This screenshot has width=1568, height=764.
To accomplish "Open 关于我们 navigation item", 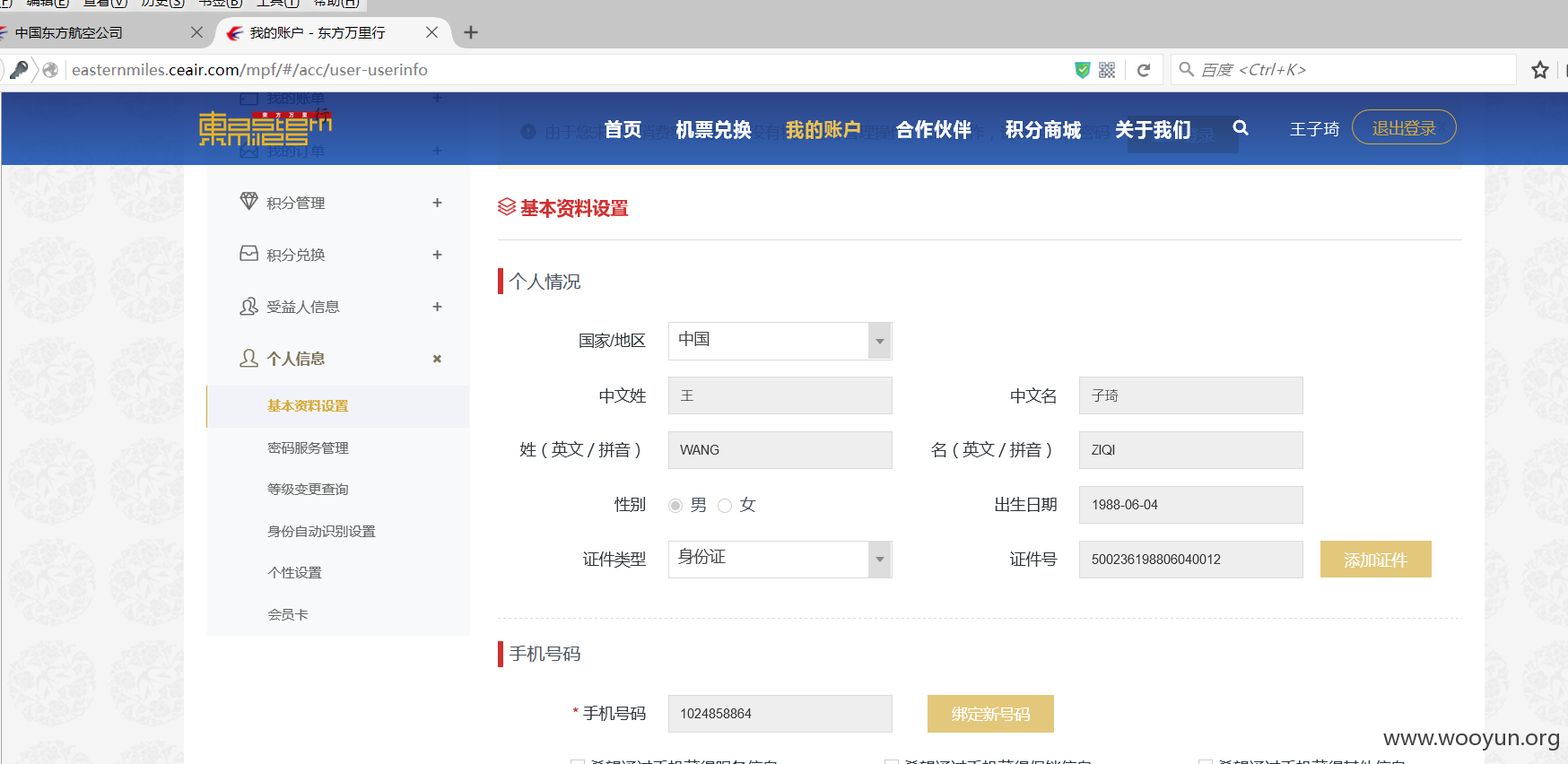I will tap(1153, 130).
